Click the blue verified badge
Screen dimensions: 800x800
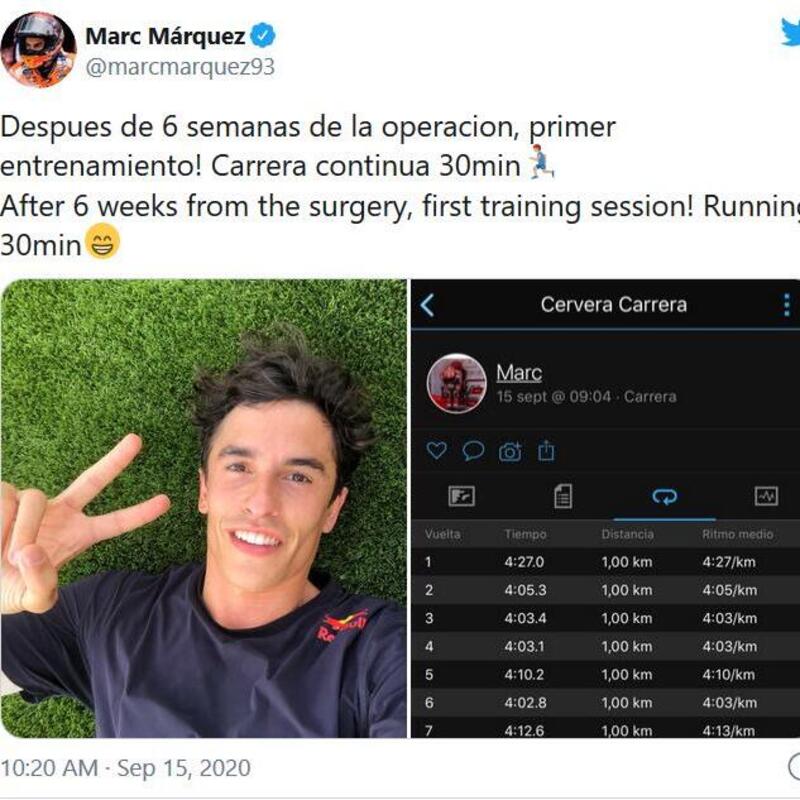[x=263, y=35]
